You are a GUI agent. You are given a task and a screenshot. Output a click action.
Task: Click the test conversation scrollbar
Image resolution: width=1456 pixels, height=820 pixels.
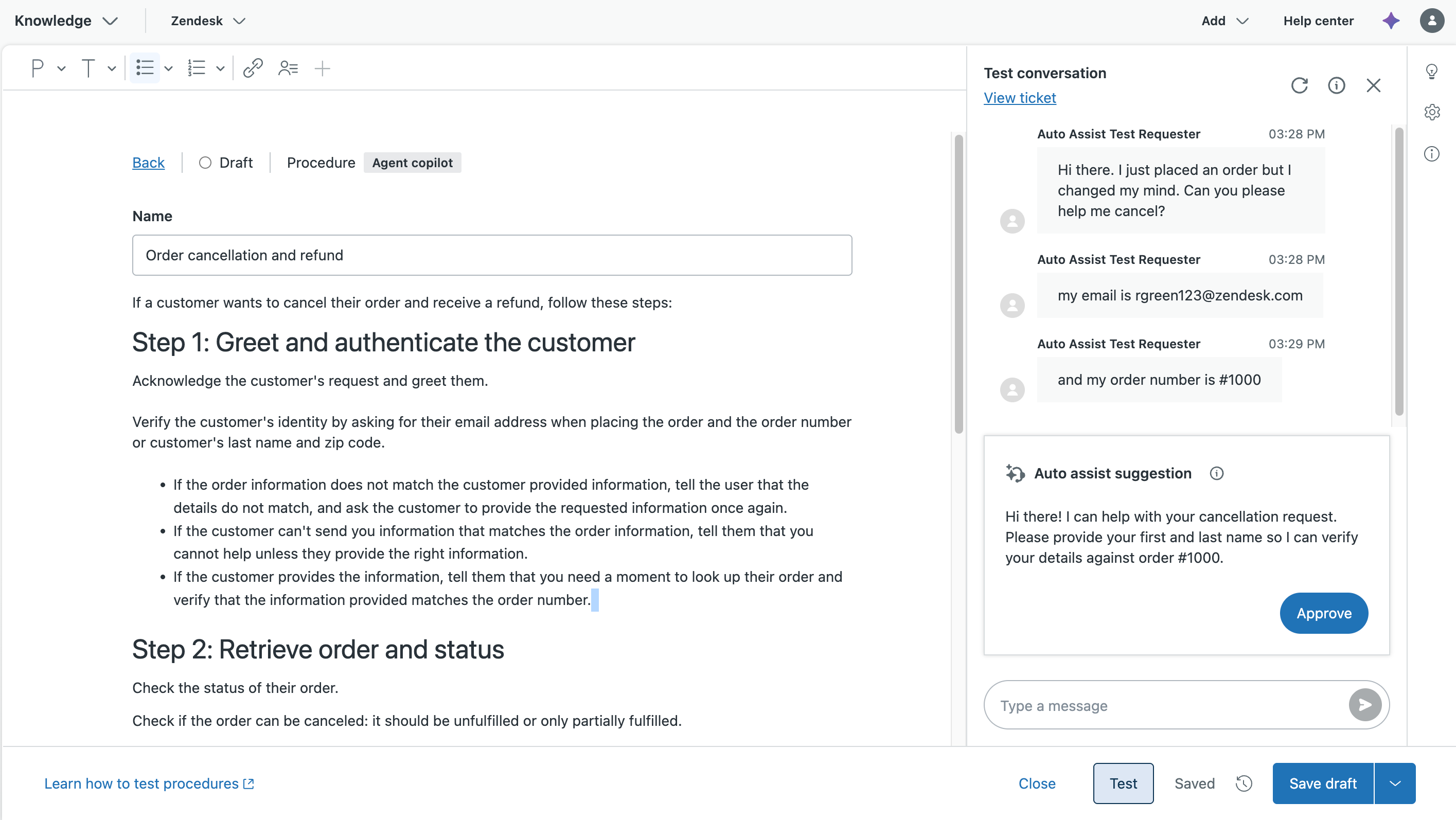pos(1399,273)
